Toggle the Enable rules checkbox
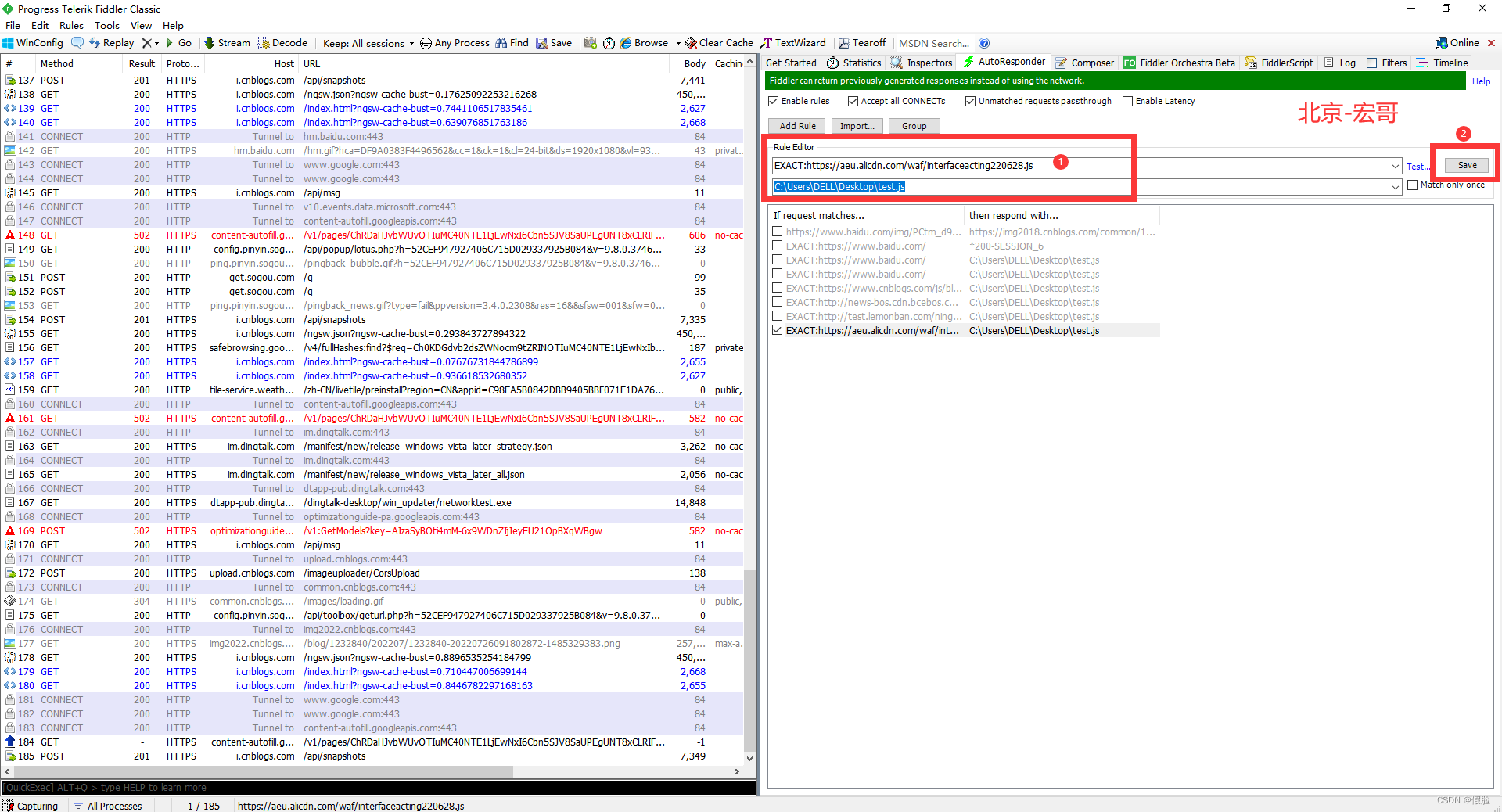 click(x=774, y=102)
